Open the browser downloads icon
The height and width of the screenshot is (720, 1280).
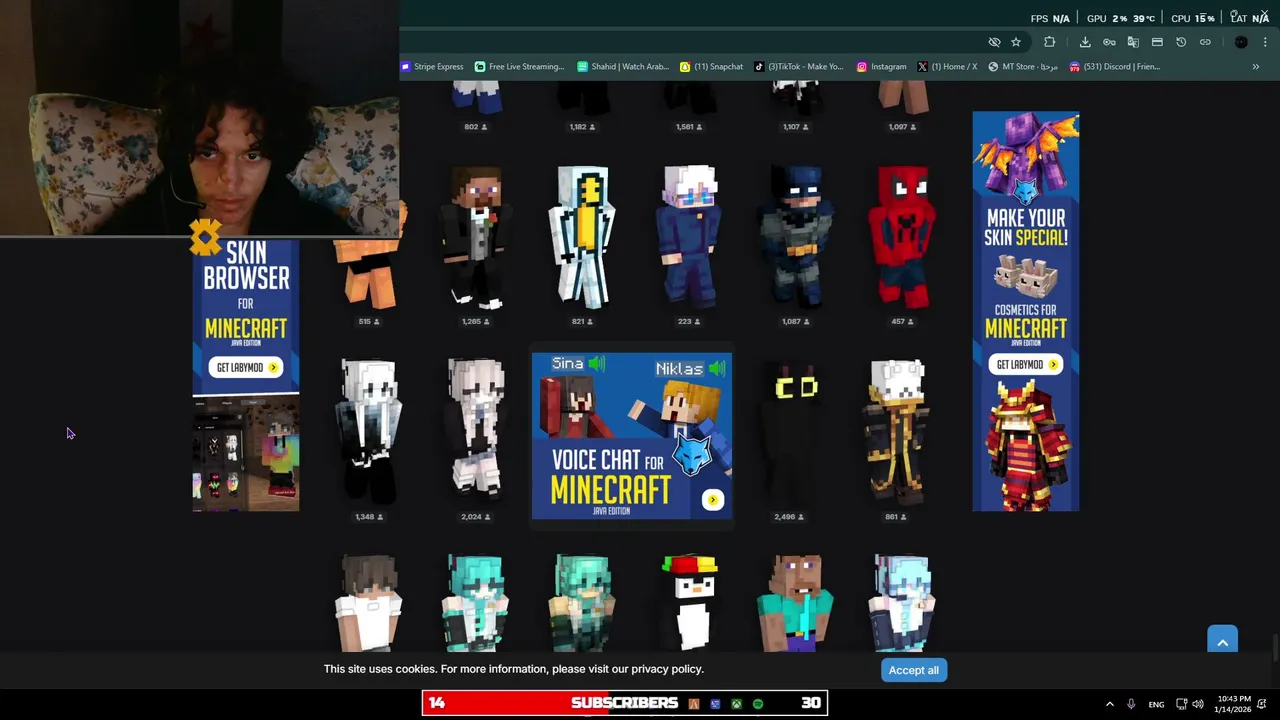click(x=1085, y=42)
